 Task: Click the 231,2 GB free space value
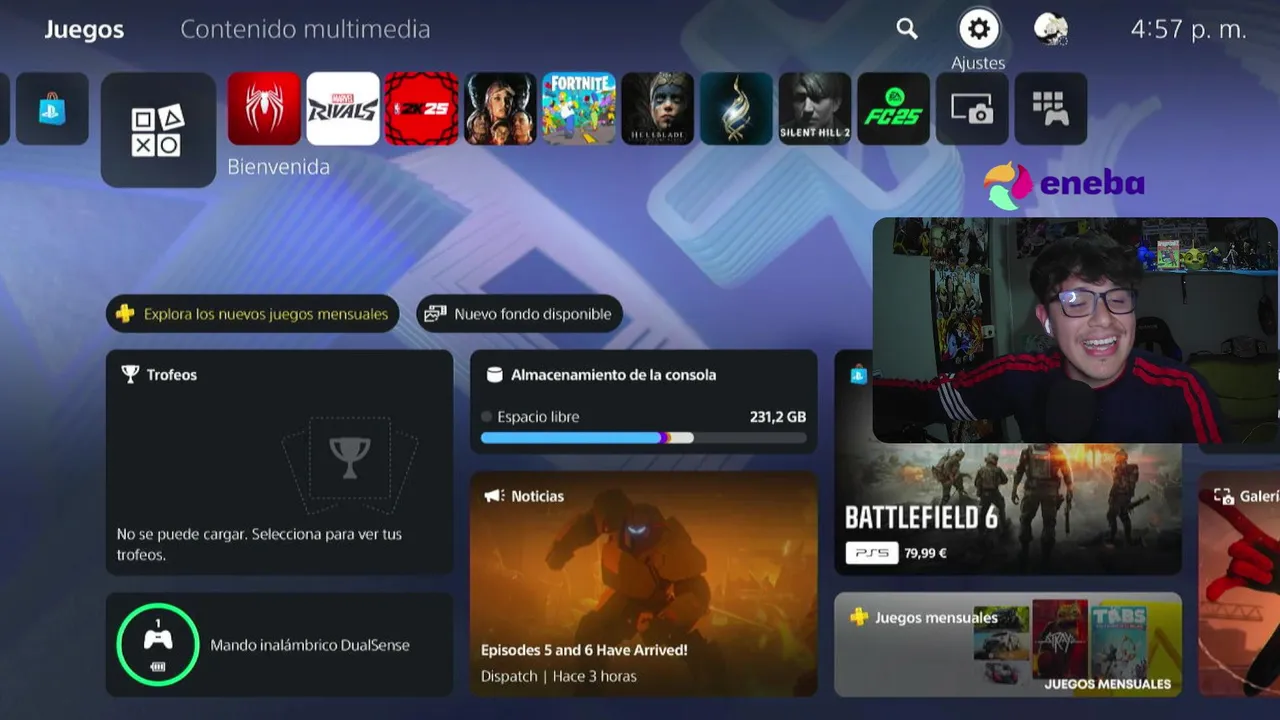[x=778, y=417]
